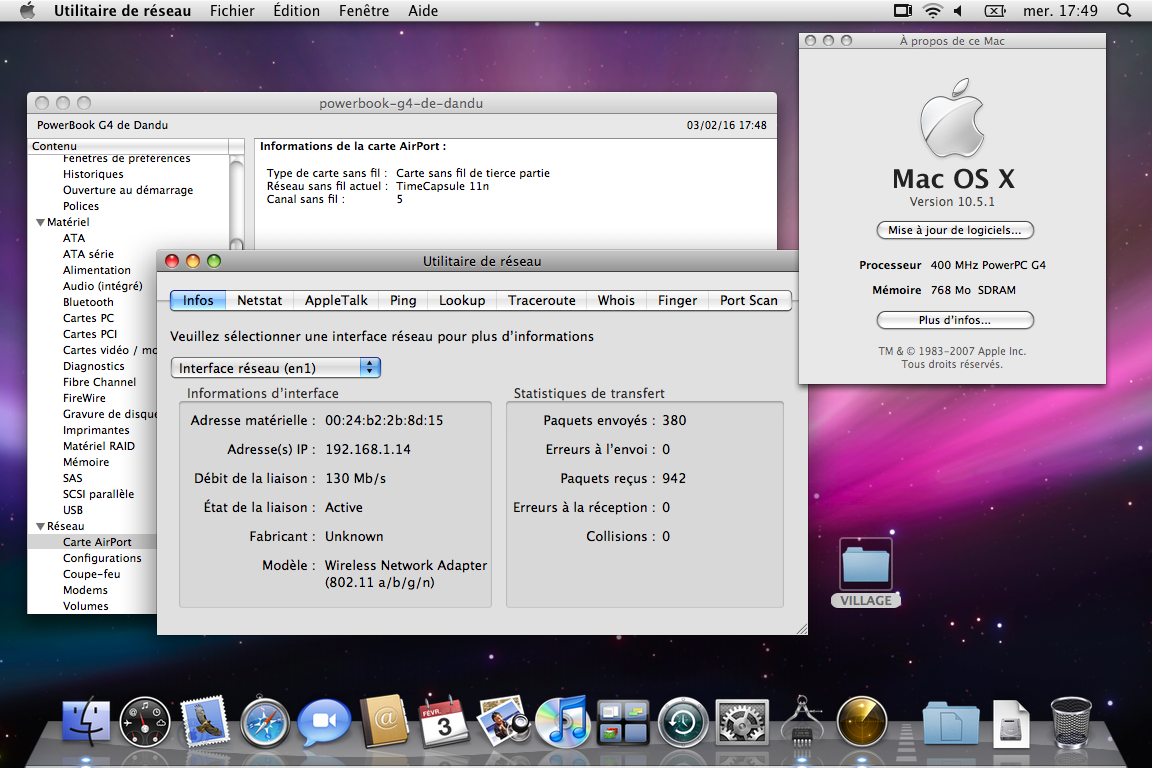
Task: Select Cartes PCI in the sidebar
Action: pyautogui.click(x=90, y=334)
